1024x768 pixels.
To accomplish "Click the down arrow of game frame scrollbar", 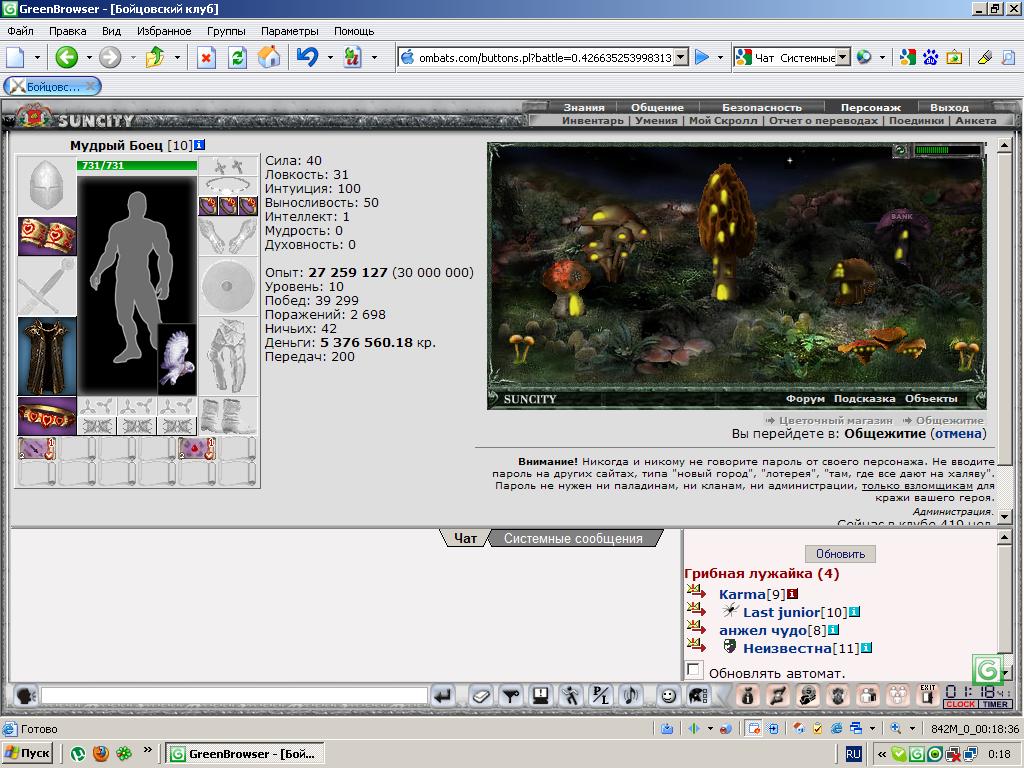I will click(1004, 516).
